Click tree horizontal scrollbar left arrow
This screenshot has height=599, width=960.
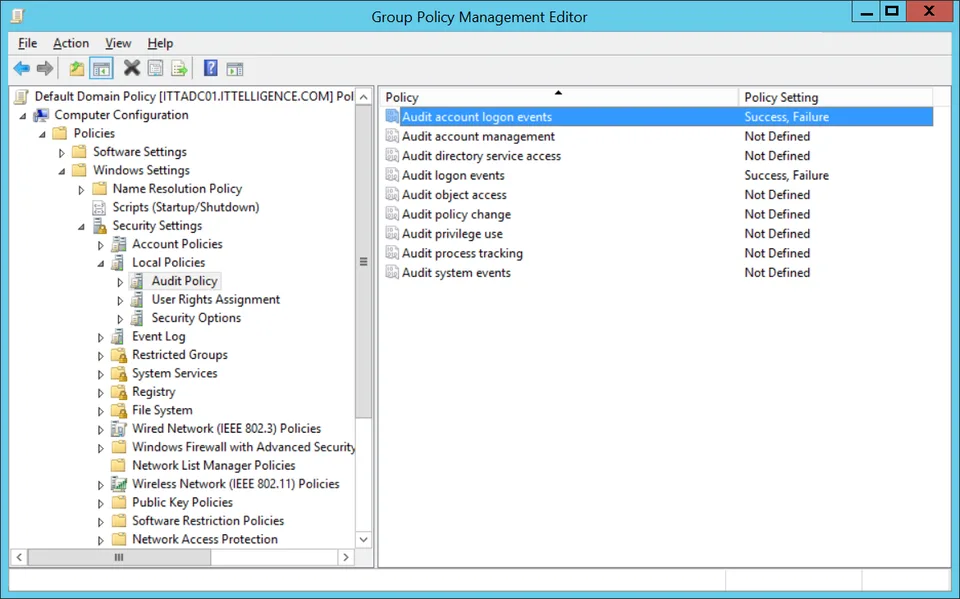tap(20, 557)
